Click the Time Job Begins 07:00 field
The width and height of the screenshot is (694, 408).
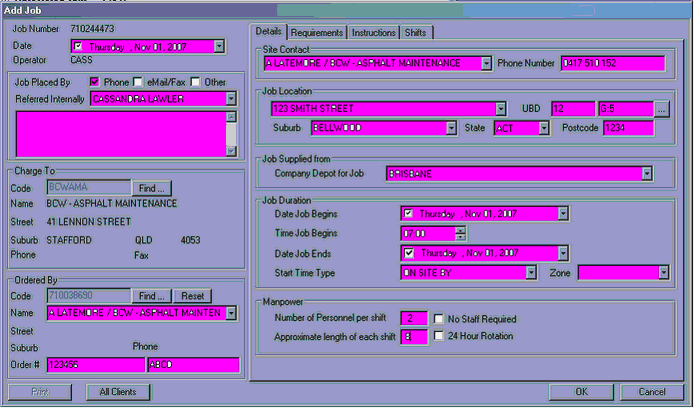428,234
